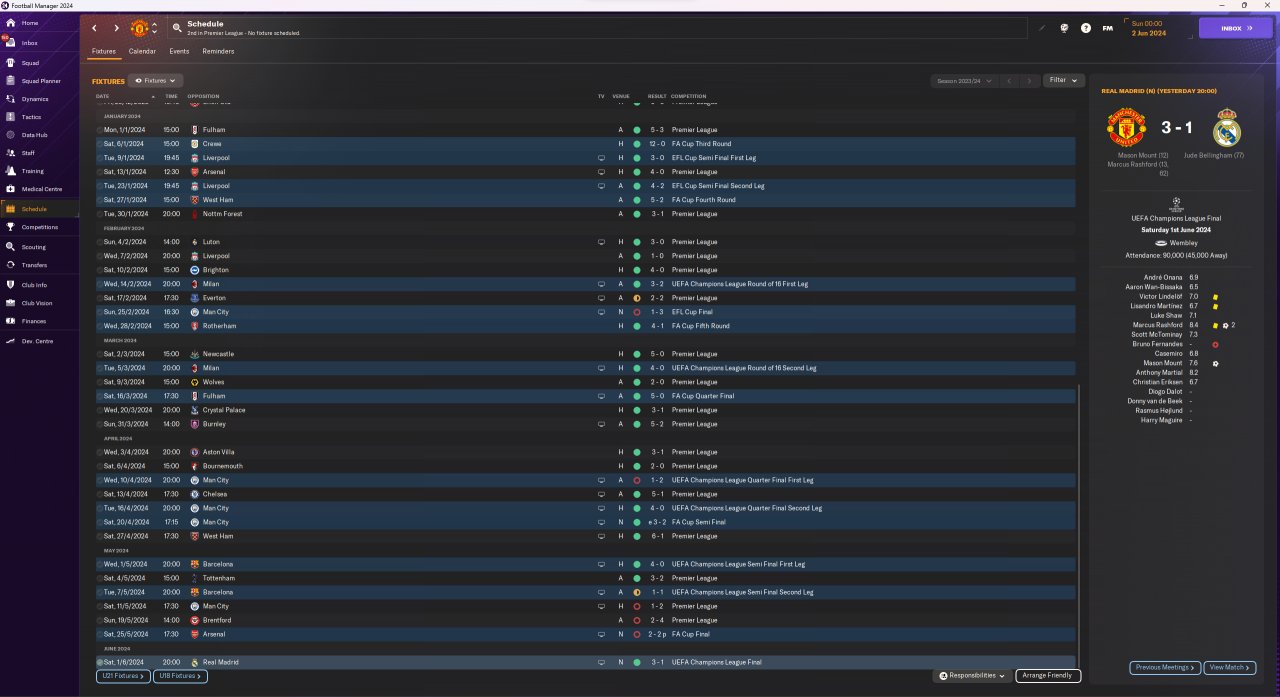Expand the Responsibilities dropdown
The image size is (1280, 697).
click(972, 676)
